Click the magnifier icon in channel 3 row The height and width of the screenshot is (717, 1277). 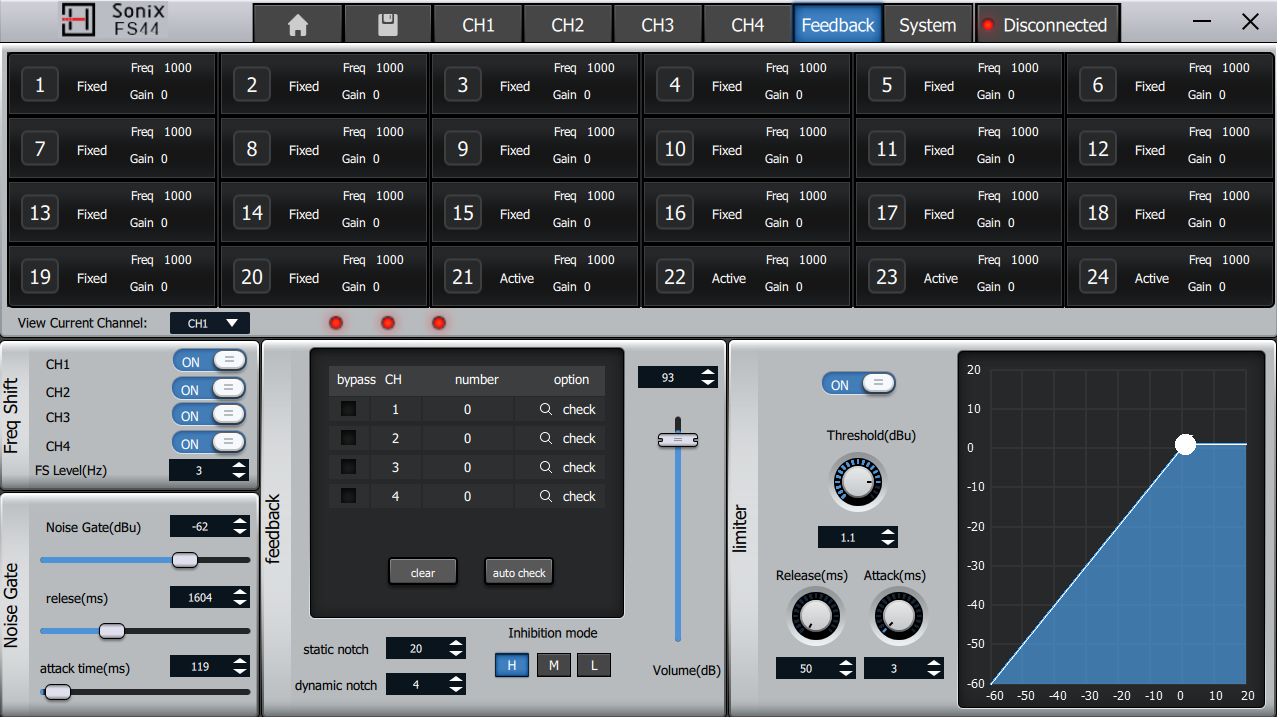click(546, 467)
